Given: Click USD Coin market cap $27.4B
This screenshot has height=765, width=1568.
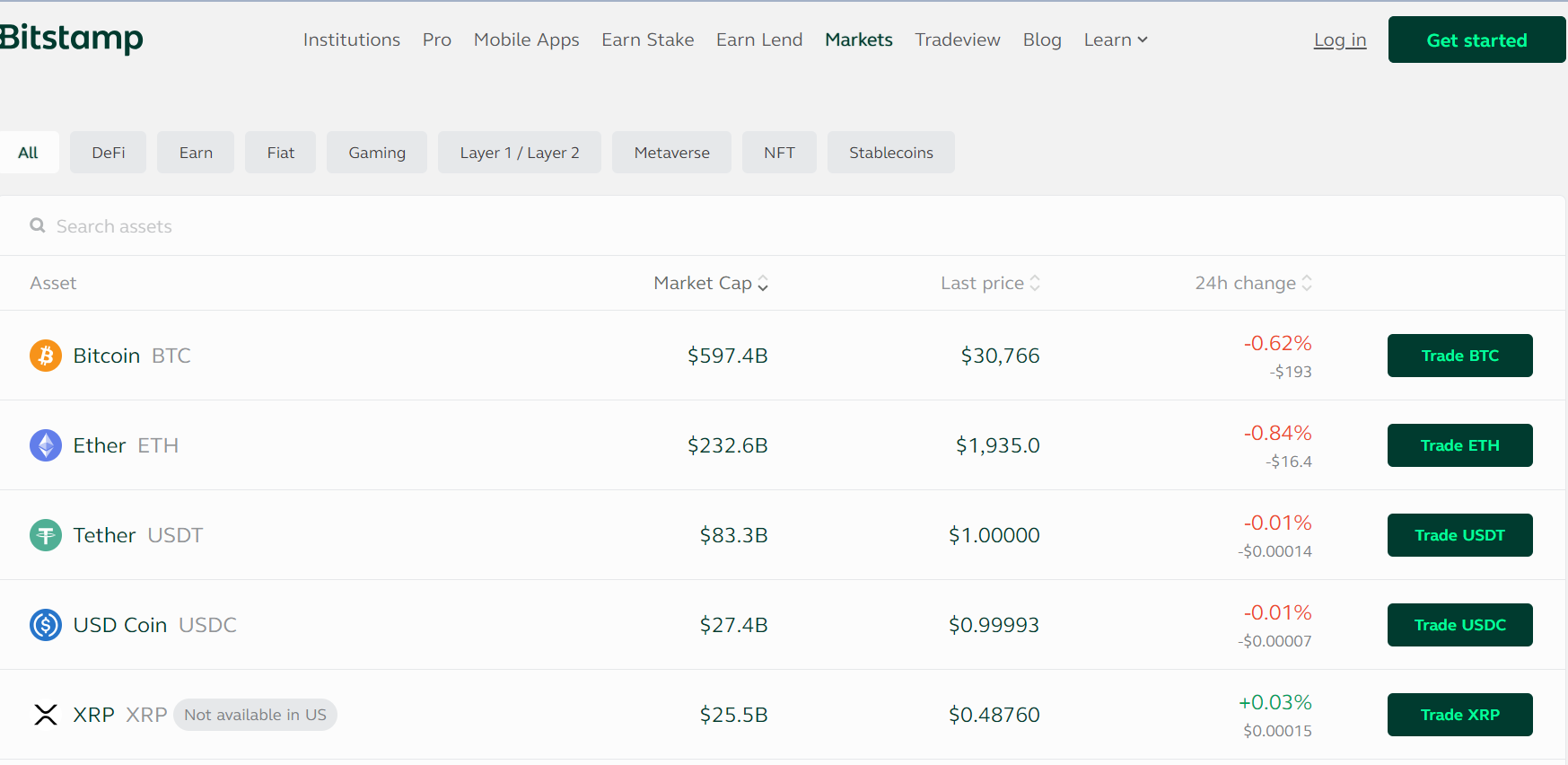Looking at the screenshot, I should [x=734, y=625].
